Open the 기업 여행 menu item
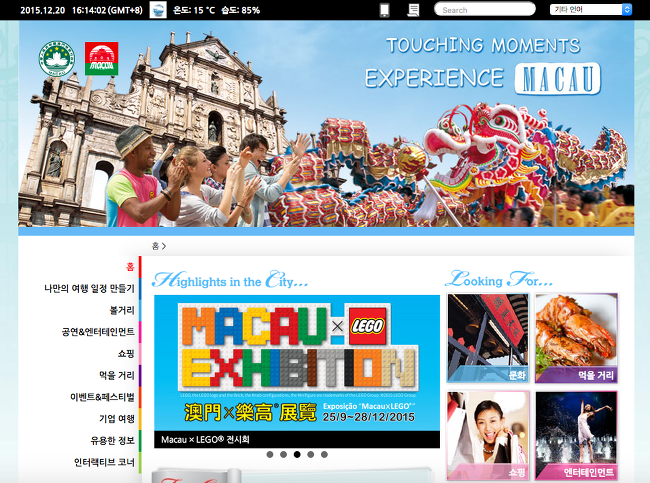This screenshot has width=650, height=483. (x=117, y=419)
